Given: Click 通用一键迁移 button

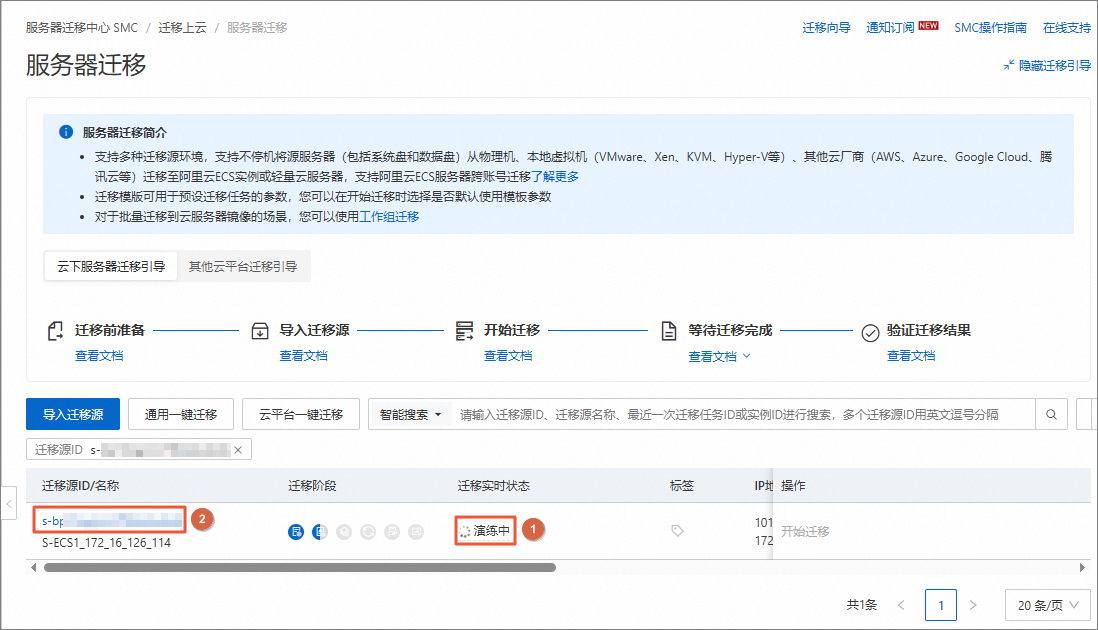Looking at the screenshot, I should point(181,414).
